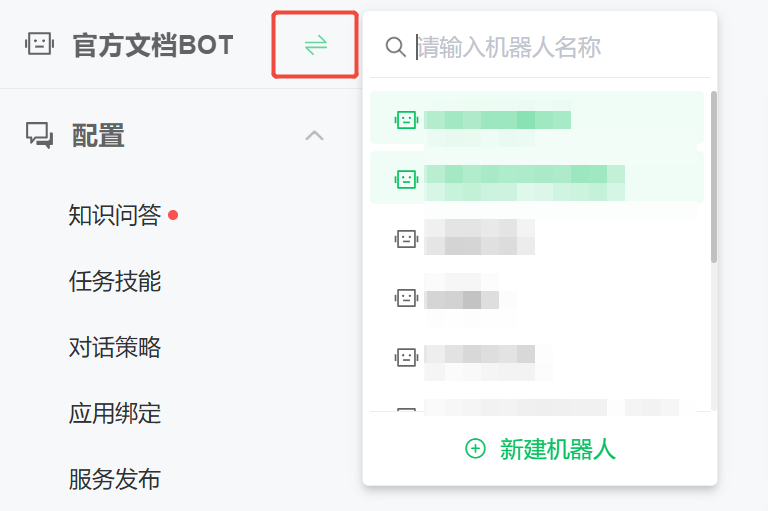Click the robot icon beside 官方文档BOT
The height and width of the screenshot is (511, 768).
[x=39, y=45]
